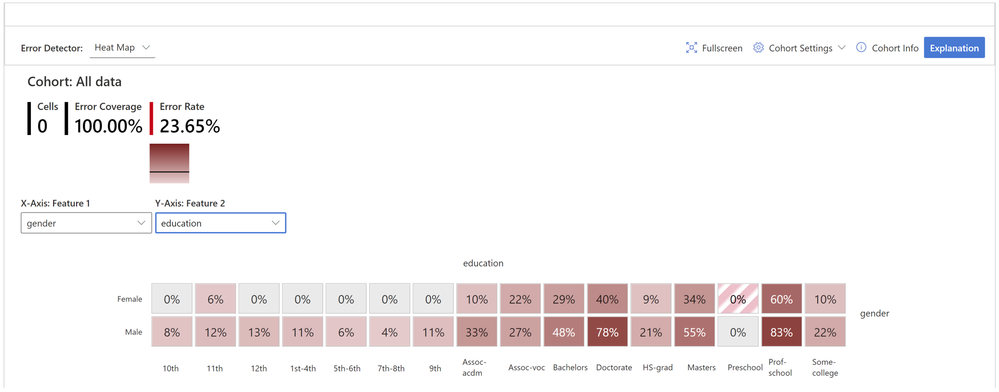Image resolution: width=999 pixels, height=392 pixels.
Task: Select Male Prof-school cell showing 83%
Action: point(782,331)
